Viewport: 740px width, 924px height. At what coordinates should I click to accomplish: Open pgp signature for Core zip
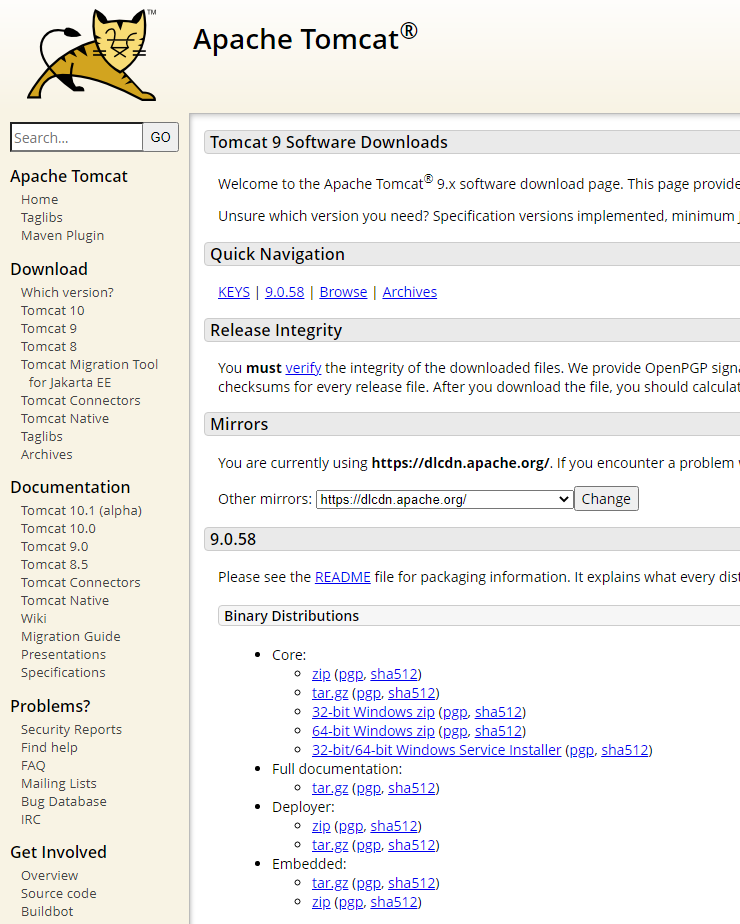351,674
